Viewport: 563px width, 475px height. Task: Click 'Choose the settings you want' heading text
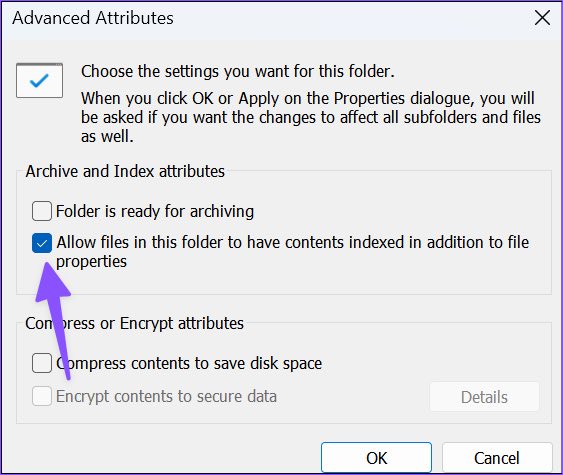pos(238,71)
